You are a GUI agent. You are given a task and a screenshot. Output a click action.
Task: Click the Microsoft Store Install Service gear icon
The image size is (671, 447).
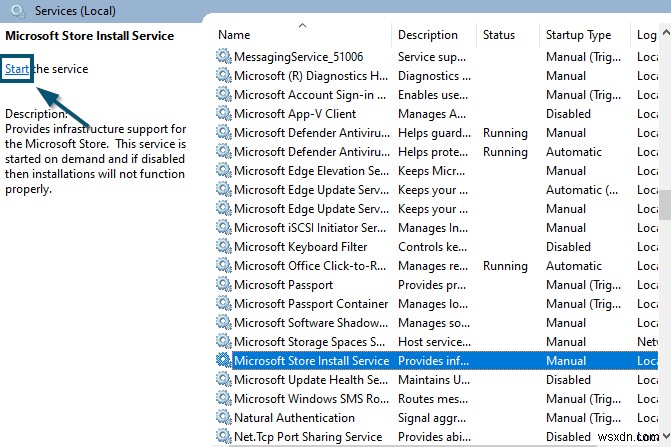(x=224, y=360)
